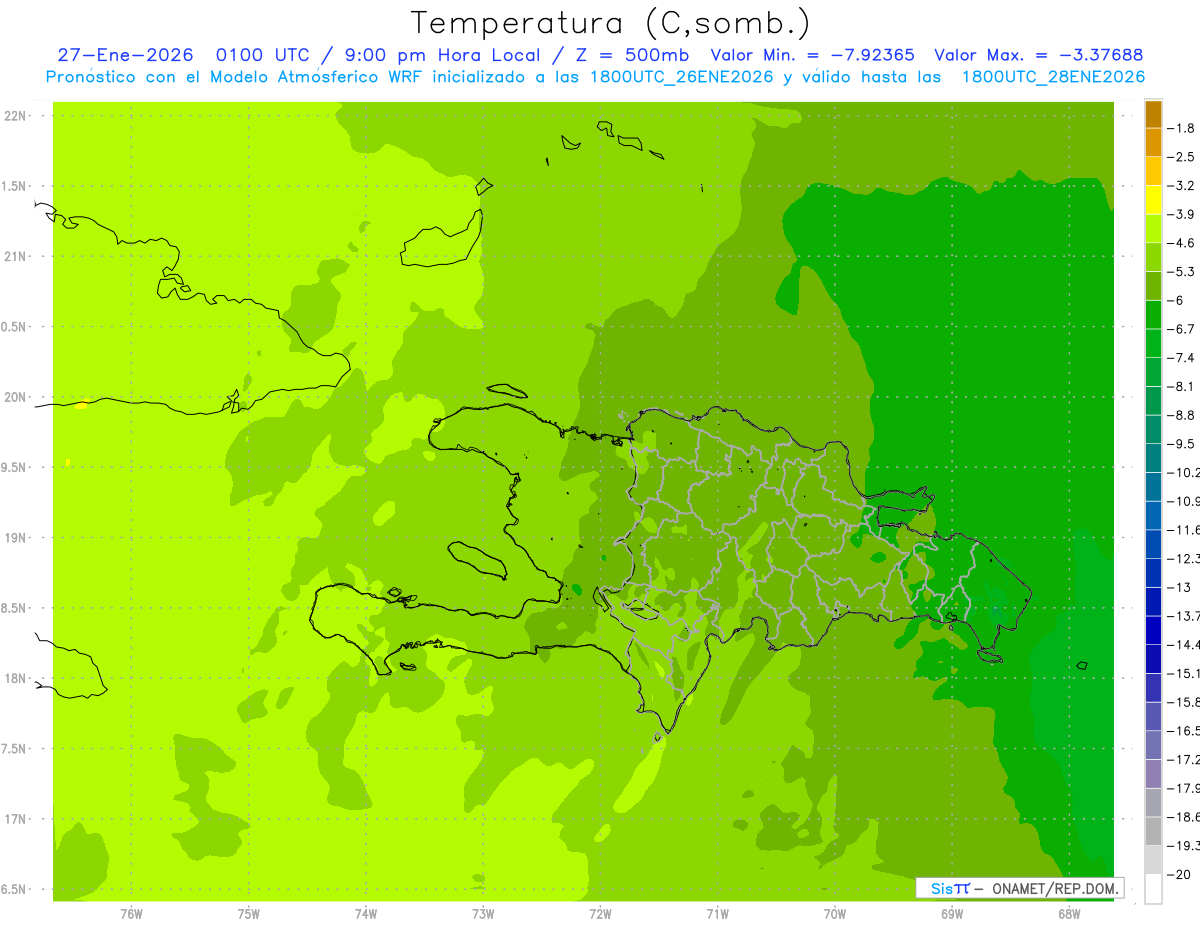Click the -2.5 color scale label

(1182, 157)
